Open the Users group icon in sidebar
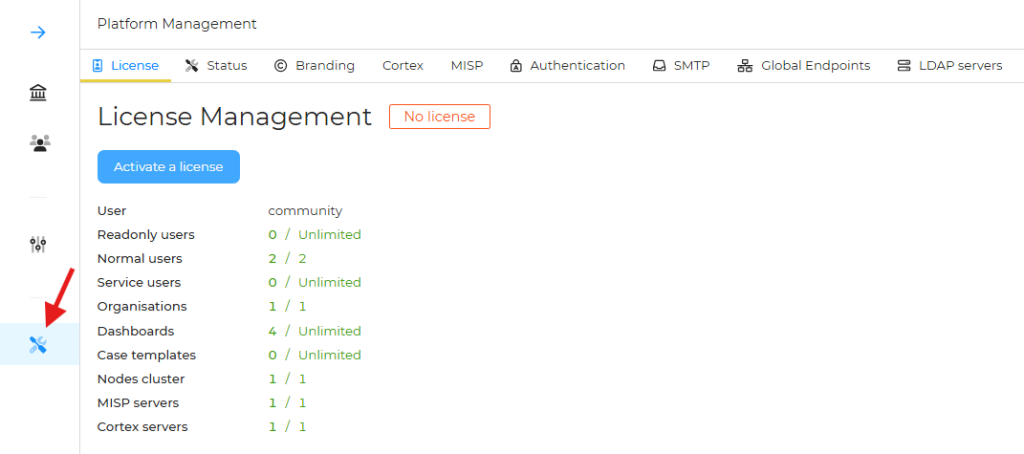 [39, 143]
